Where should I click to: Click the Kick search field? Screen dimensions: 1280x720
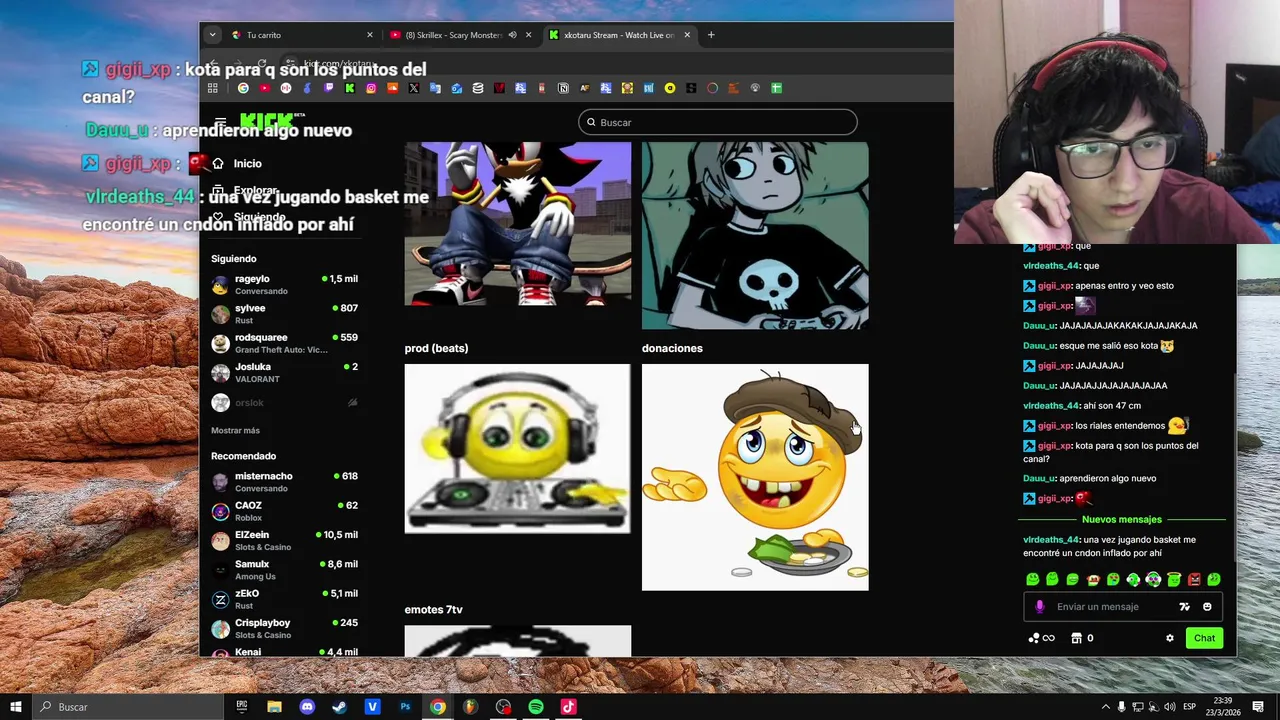point(718,122)
